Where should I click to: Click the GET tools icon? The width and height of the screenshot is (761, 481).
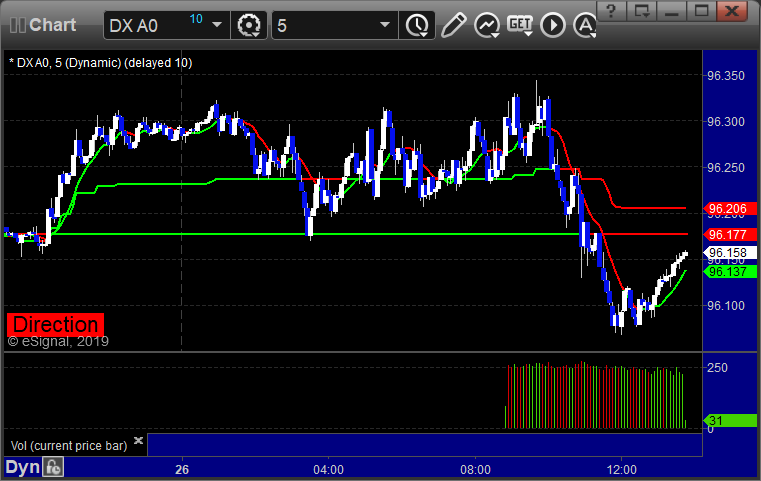click(520, 25)
